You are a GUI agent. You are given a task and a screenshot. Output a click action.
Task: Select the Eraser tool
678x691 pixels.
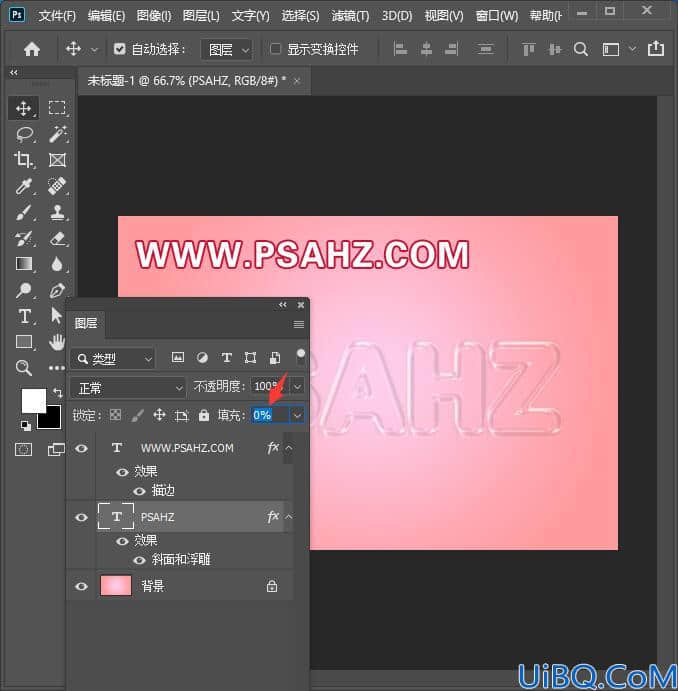tap(58, 239)
